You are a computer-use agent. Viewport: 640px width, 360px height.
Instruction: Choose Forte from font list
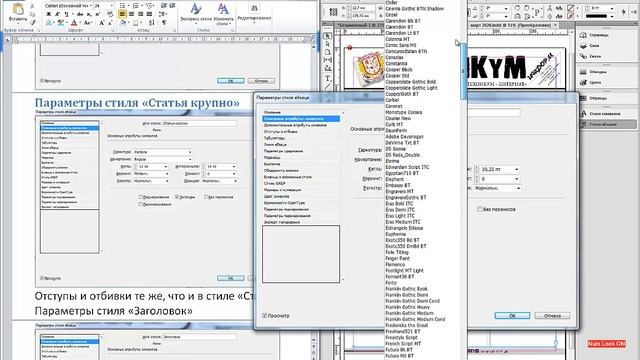[391, 282]
